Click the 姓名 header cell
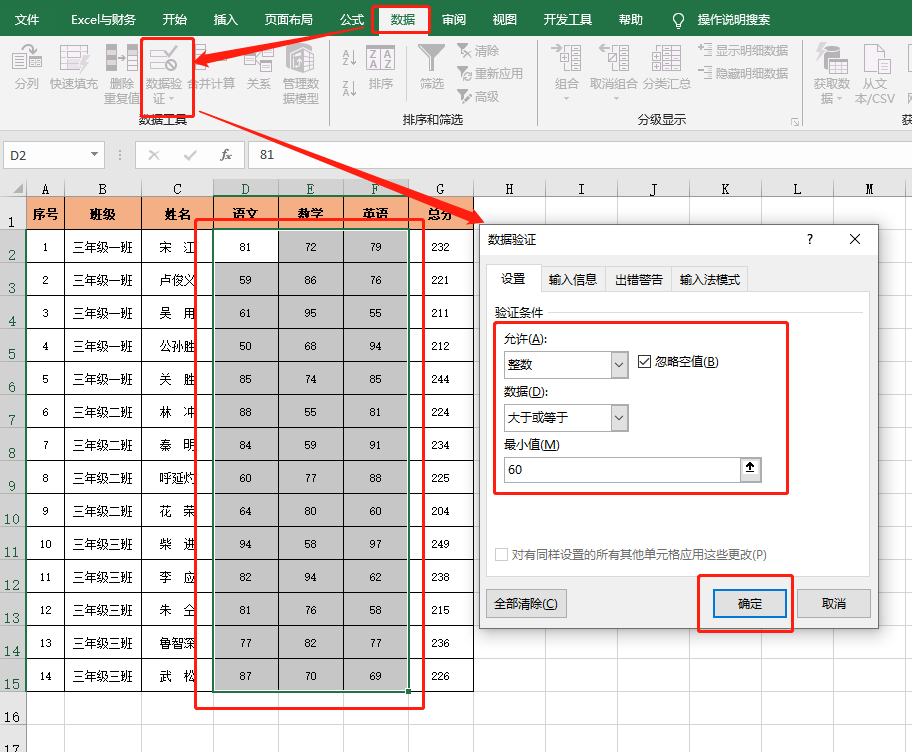This screenshot has height=752, width=912. [177, 213]
